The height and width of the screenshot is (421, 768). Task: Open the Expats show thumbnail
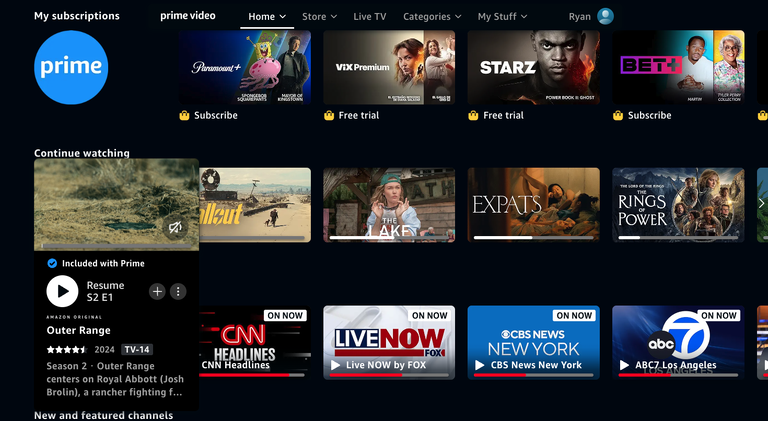point(534,205)
